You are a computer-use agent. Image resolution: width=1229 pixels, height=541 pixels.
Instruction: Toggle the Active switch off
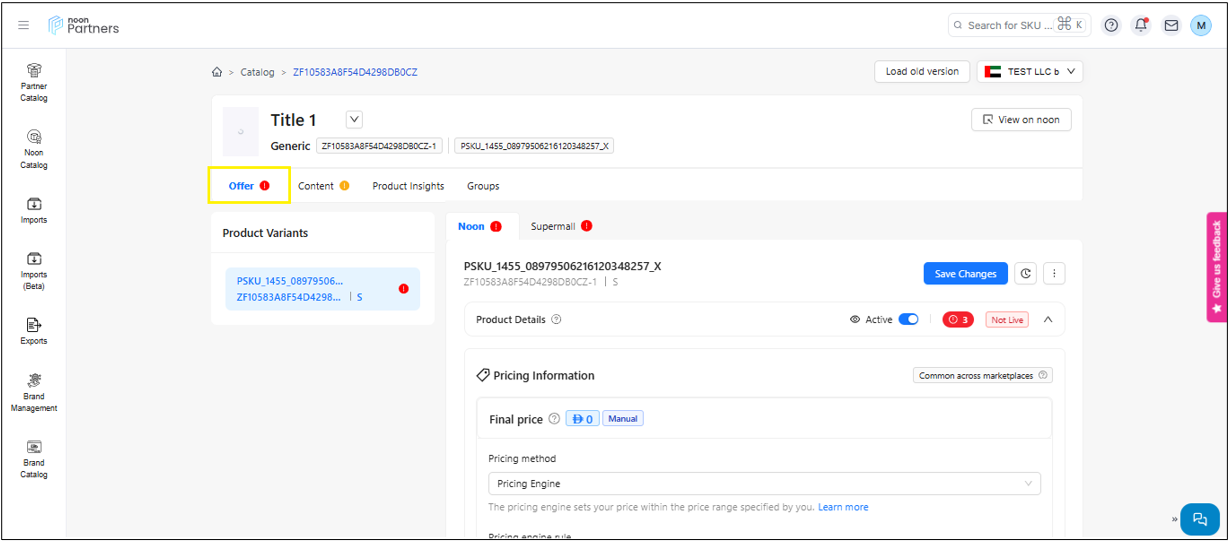coord(908,320)
